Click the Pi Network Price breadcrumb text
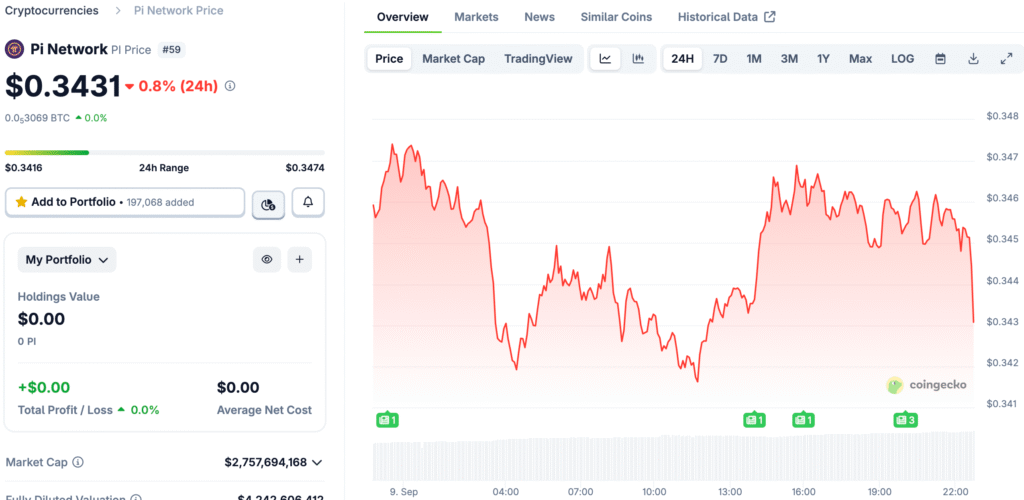This screenshot has width=1024, height=500. (178, 10)
